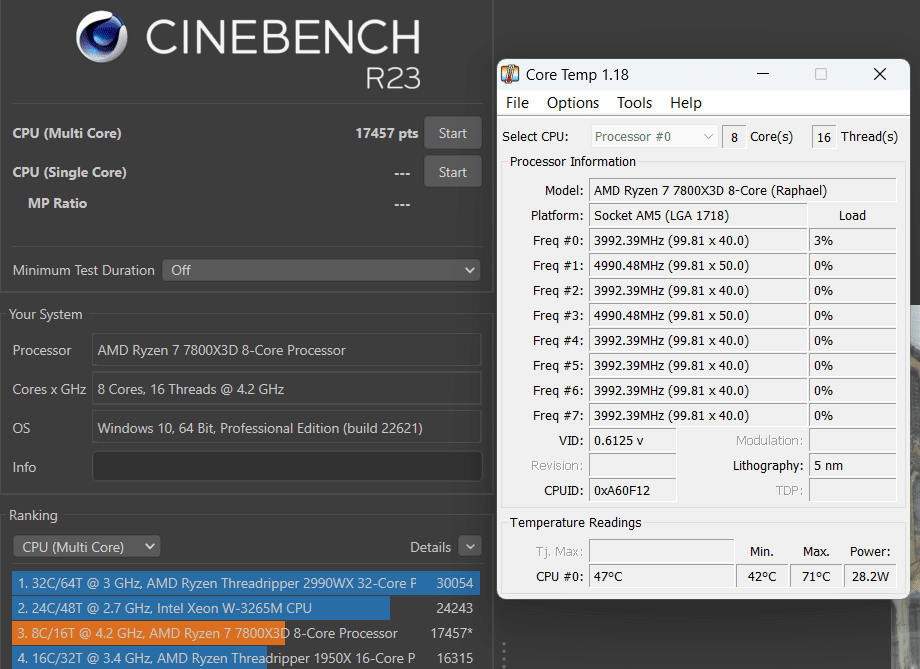Screen dimensions: 920x669
Task: Start the CPU Multi Core test
Action: coord(452,134)
